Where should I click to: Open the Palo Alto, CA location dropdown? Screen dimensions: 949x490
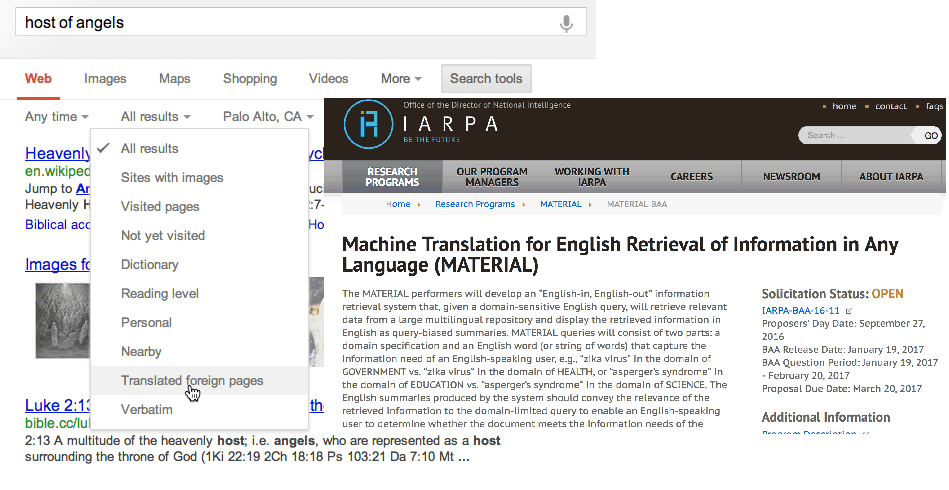268,117
